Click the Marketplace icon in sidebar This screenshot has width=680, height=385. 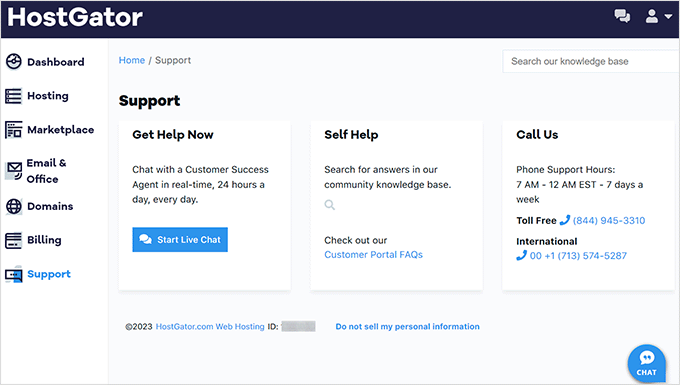tap(13, 130)
